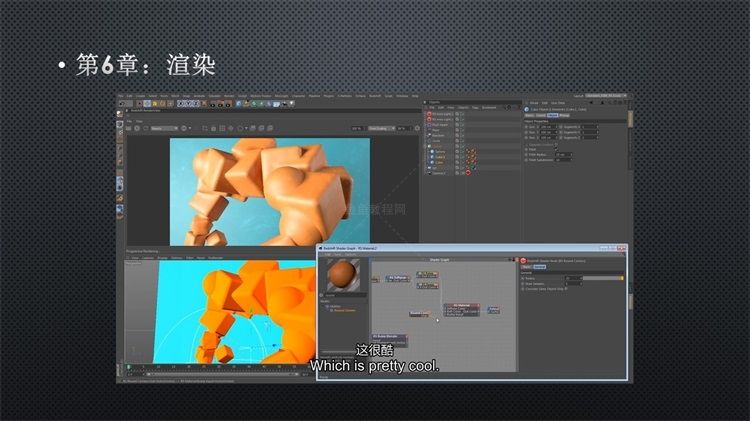Select the Output node in Shader Graph
Viewport: 750px width, 421px height.
(x=494, y=310)
